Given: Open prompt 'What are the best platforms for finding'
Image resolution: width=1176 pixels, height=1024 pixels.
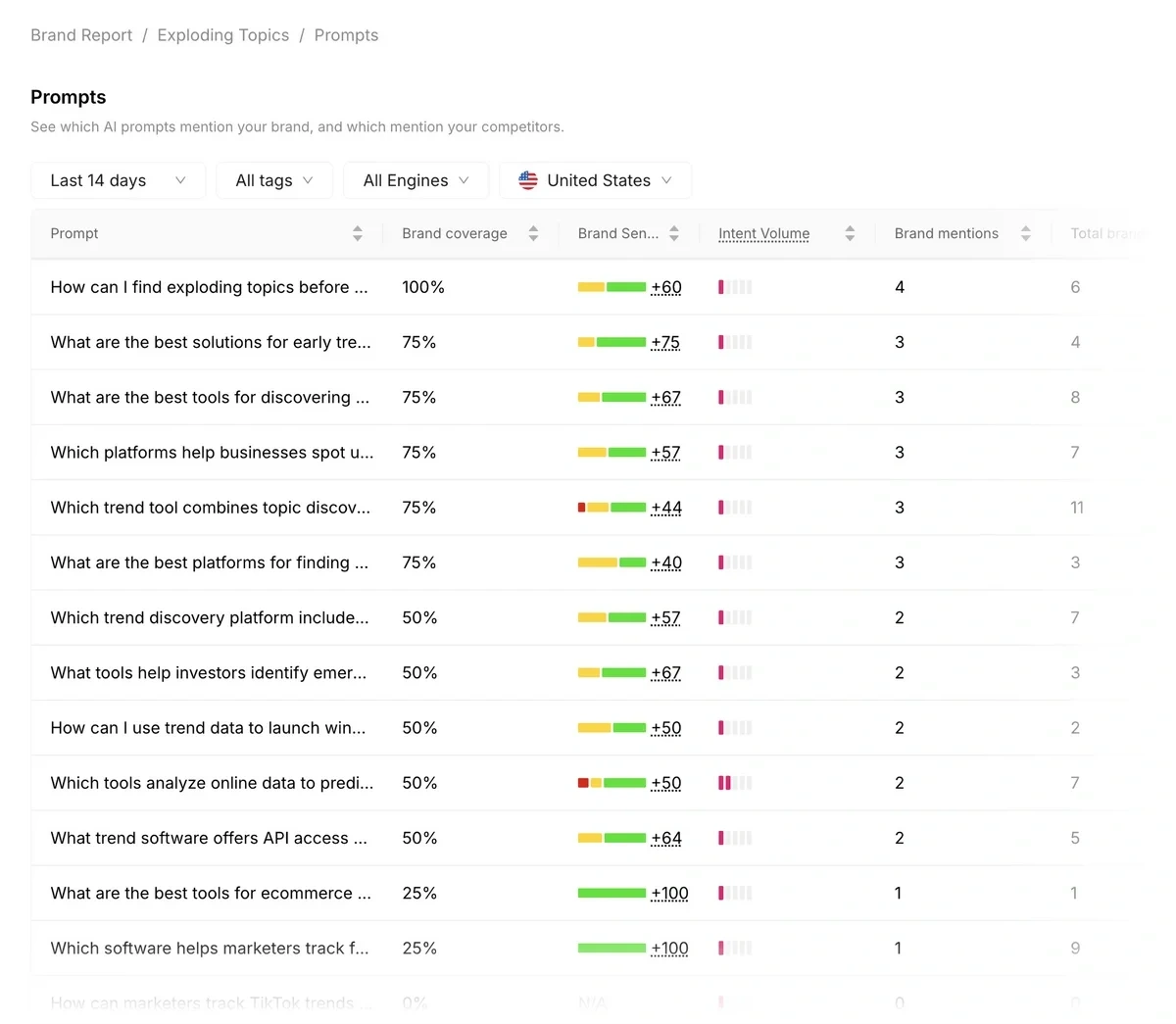Looking at the screenshot, I should coord(210,562).
